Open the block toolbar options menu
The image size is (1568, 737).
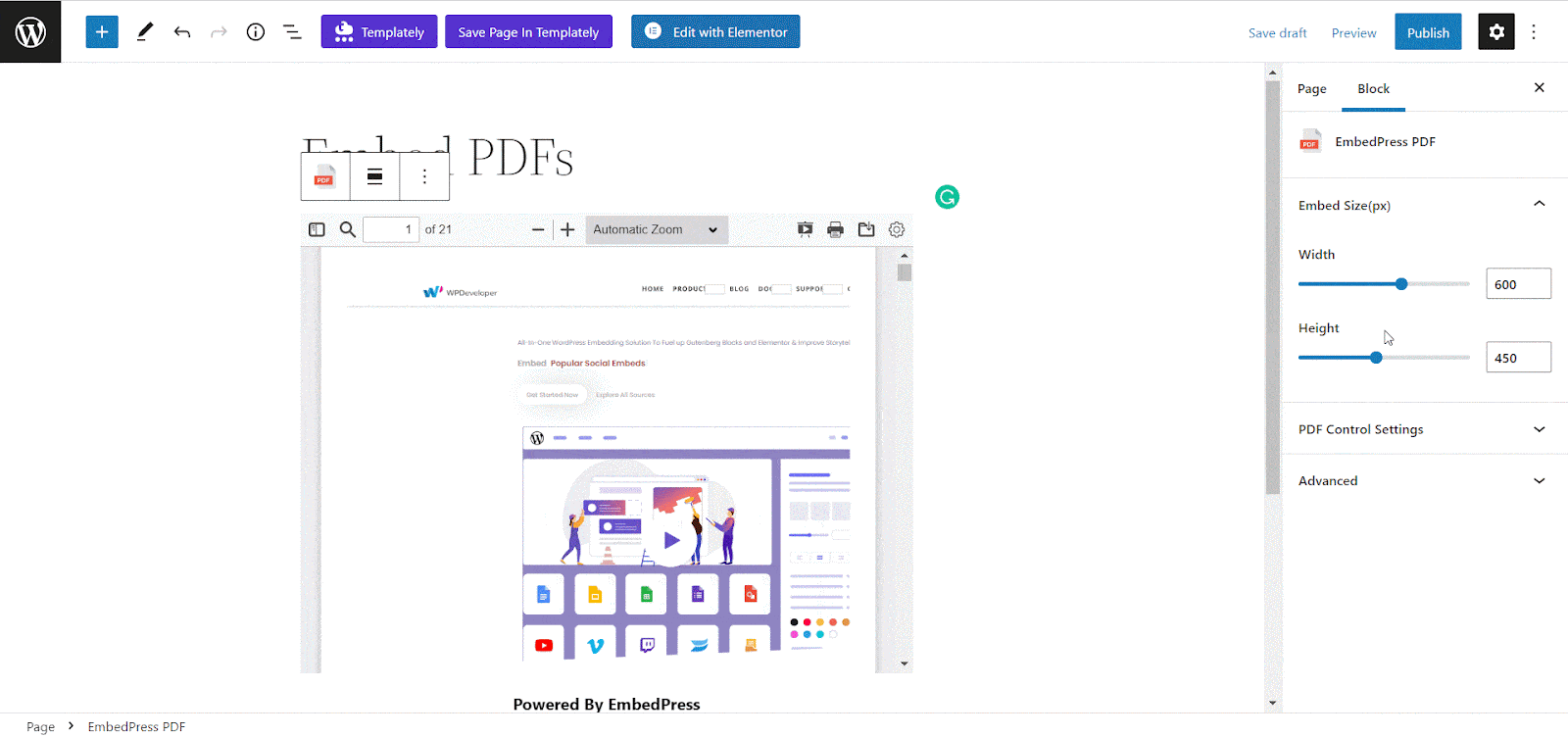424,176
